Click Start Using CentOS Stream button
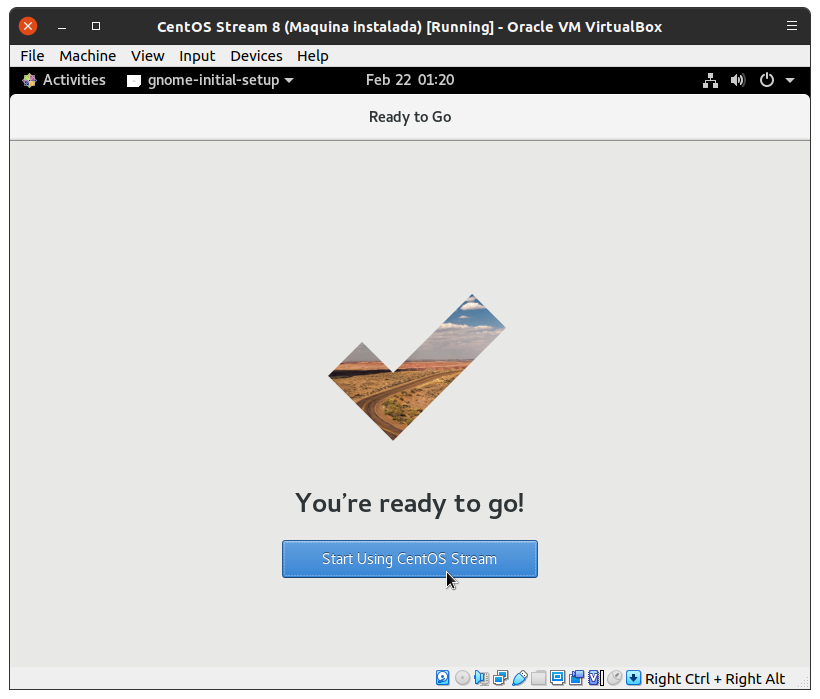The width and height of the screenshot is (820, 699). point(409,559)
